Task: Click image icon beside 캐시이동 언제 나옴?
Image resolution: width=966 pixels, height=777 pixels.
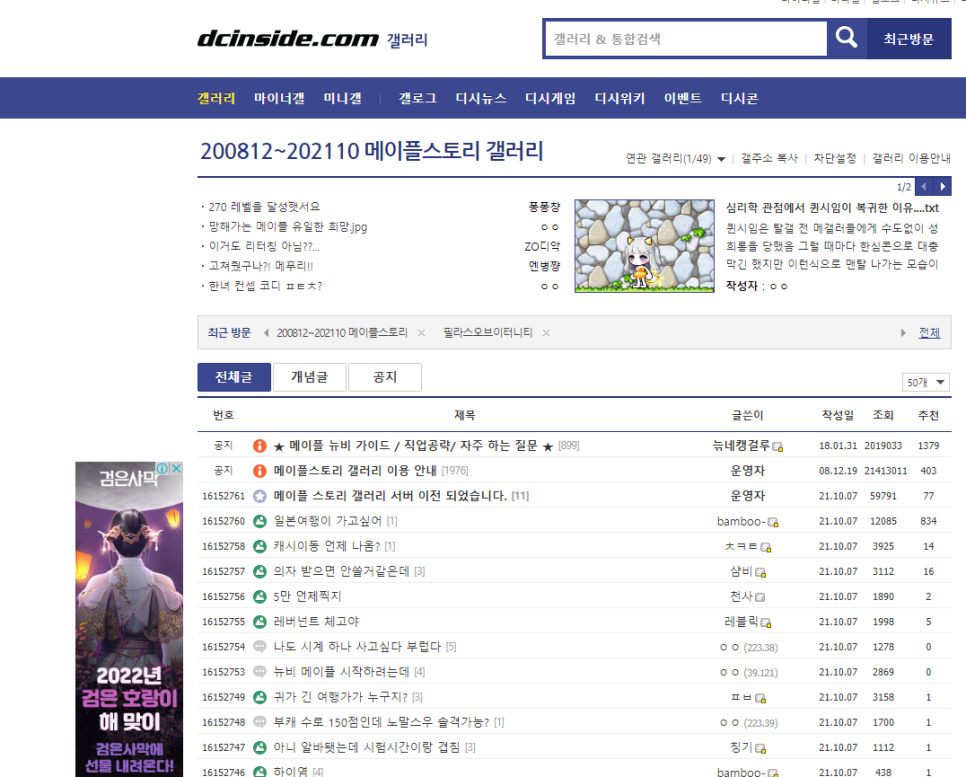Action: [260, 546]
